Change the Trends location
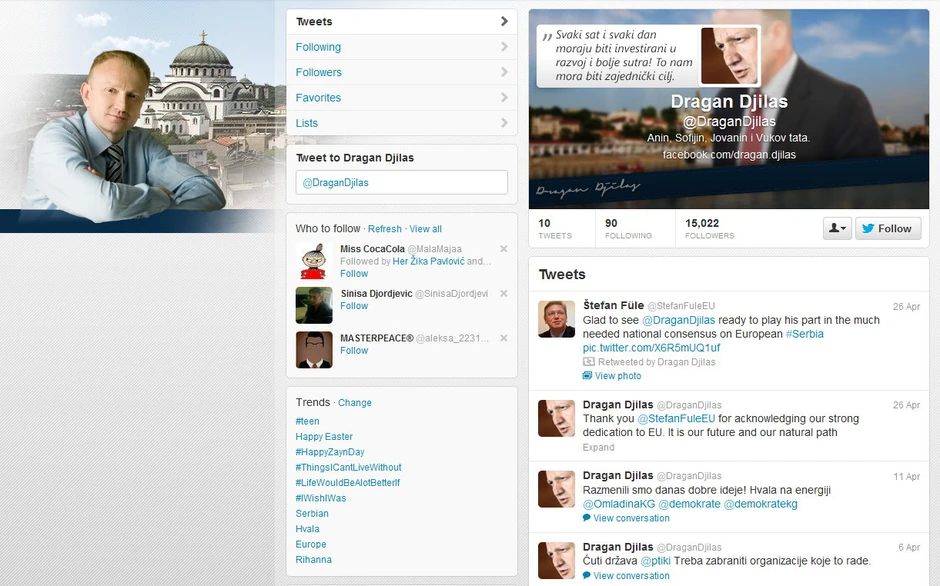Viewport: 940px width, 586px height. tap(355, 403)
